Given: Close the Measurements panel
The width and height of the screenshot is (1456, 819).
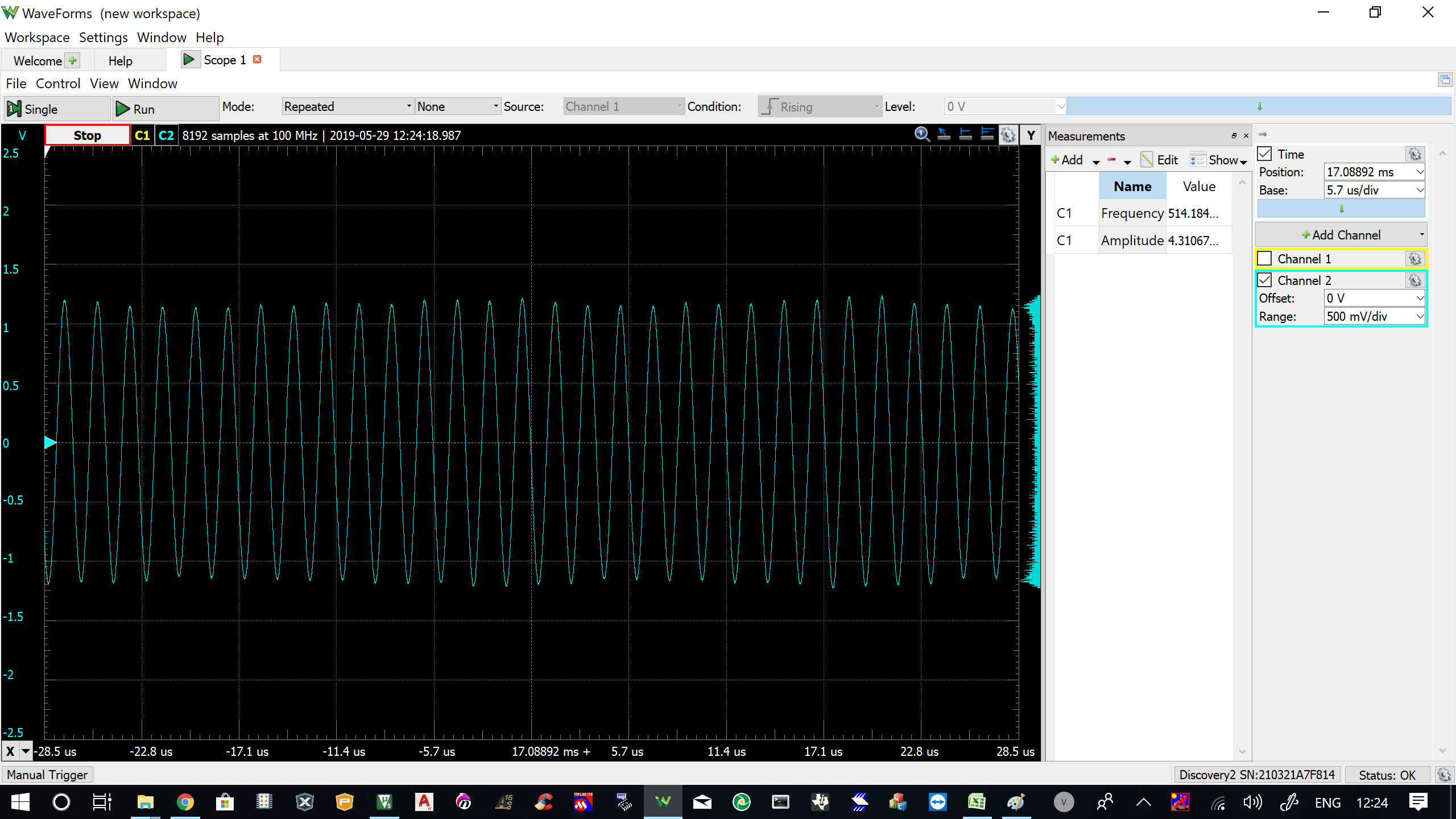Looking at the screenshot, I should (x=1246, y=136).
